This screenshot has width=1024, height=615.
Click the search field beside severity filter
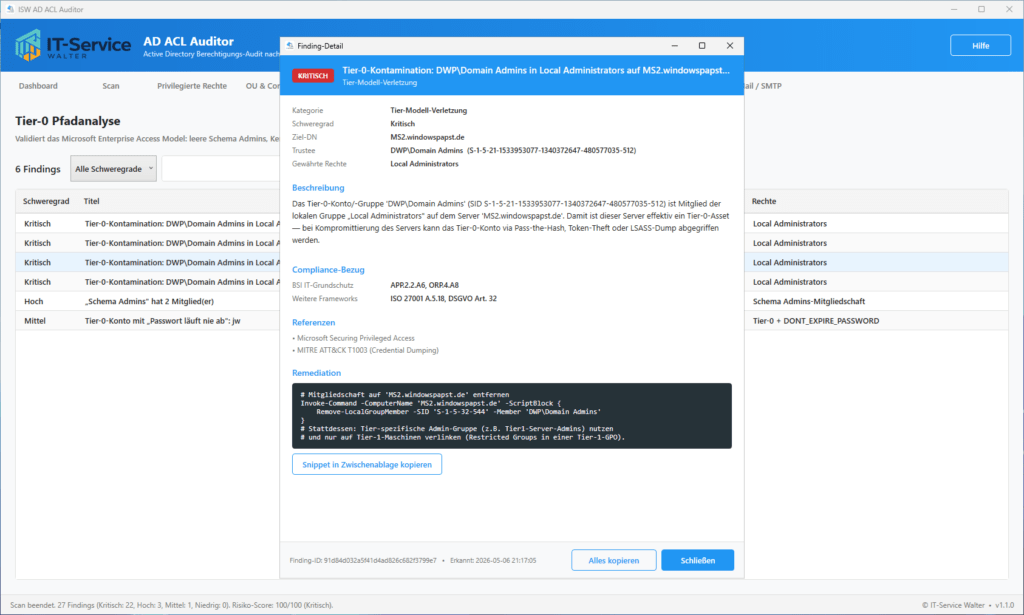point(221,168)
